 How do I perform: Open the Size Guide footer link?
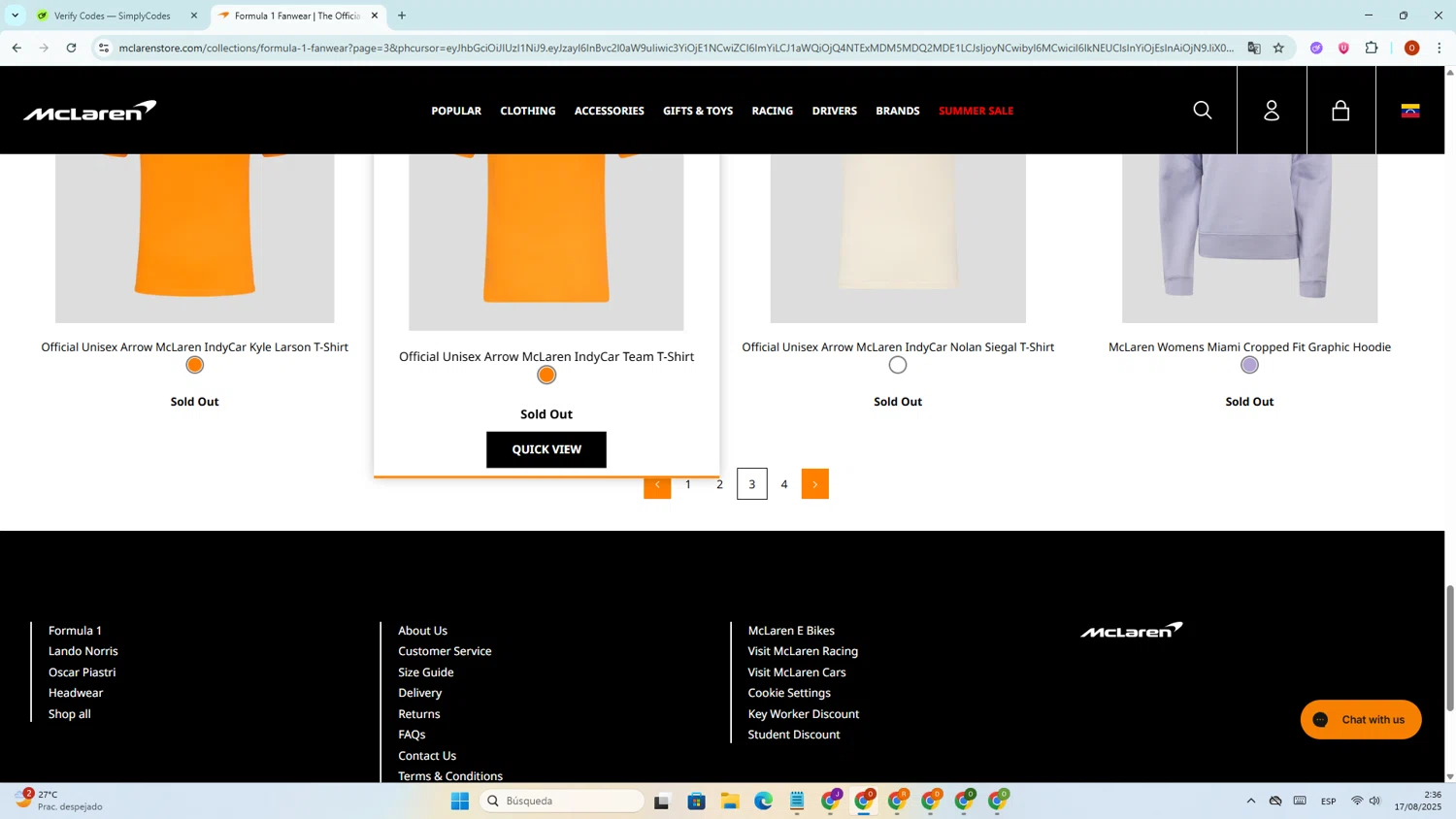pyautogui.click(x=426, y=672)
